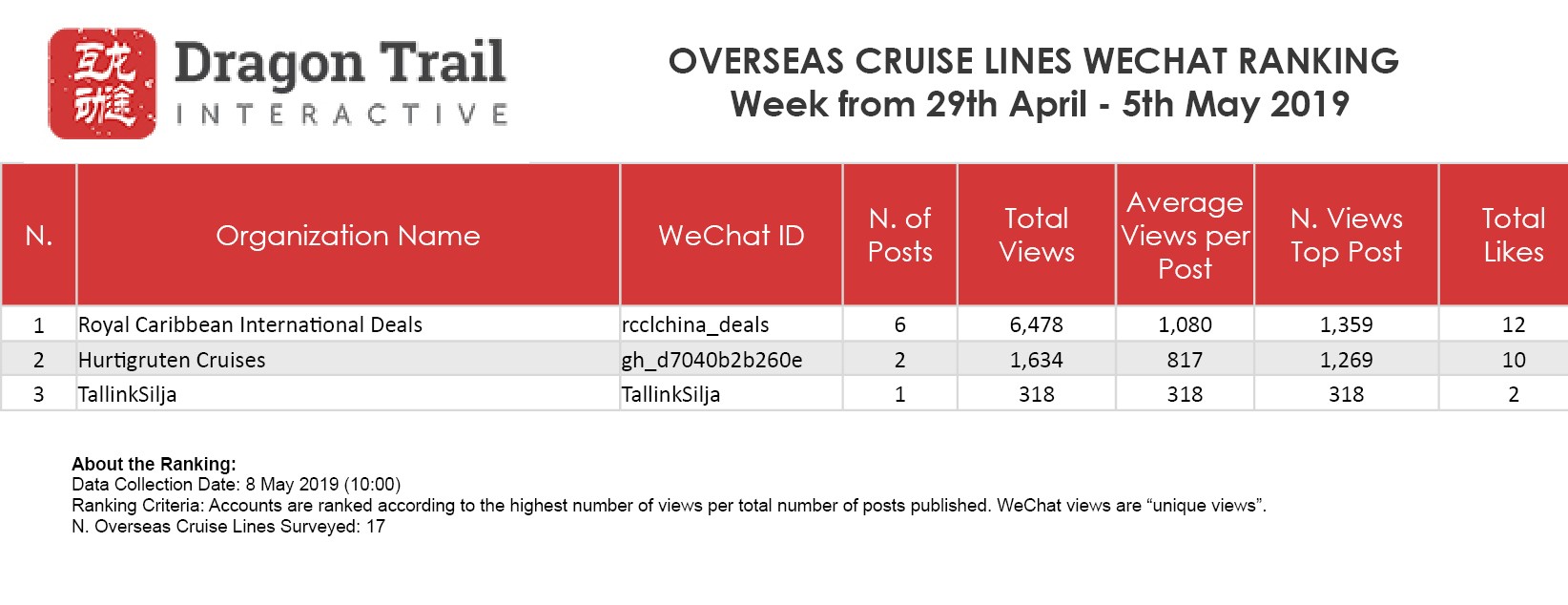Select the WeChat ID column header
This screenshot has height=605, width=1568.
pos(731,236)
